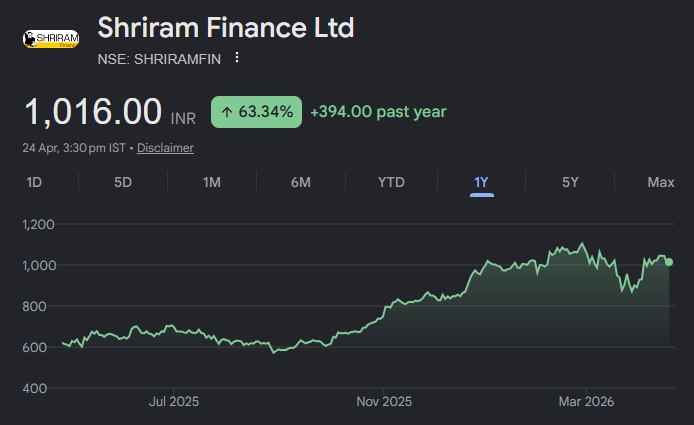Click the Nov 2025 axis label
The image size is (694, 425).
point(384,402)
